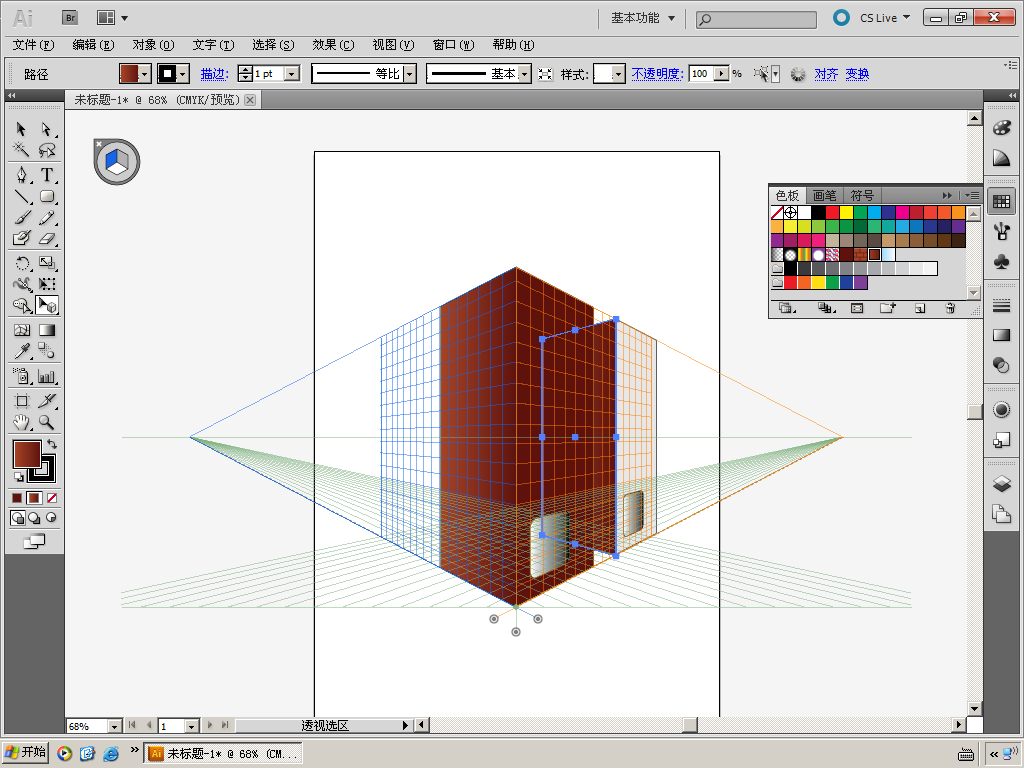Select the Perspective Selection tool
The width and height of the screenshot is (1024, 768).
pos(46,305)
